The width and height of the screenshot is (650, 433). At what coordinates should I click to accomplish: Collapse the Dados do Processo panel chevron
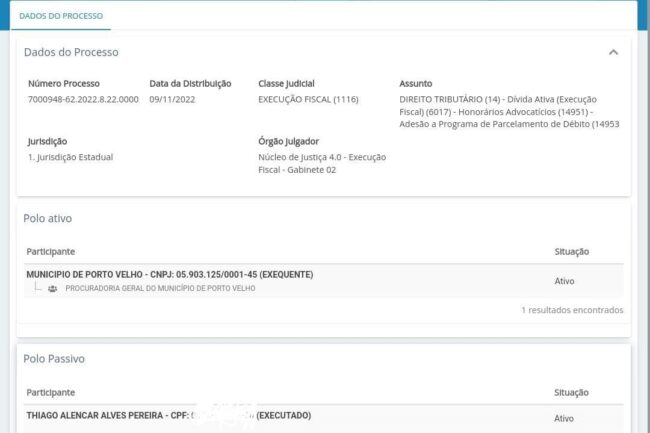(x=613, y=52)
